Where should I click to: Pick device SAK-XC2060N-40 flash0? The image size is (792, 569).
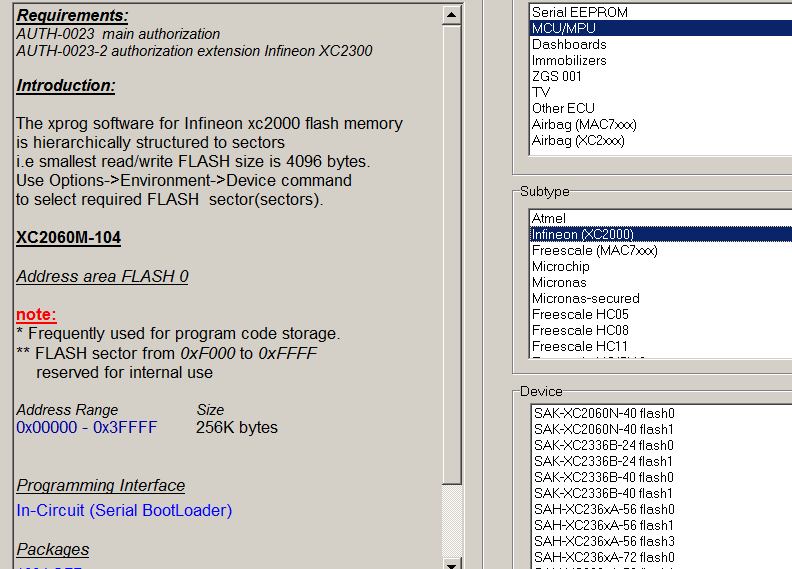(x=662, y=413)
